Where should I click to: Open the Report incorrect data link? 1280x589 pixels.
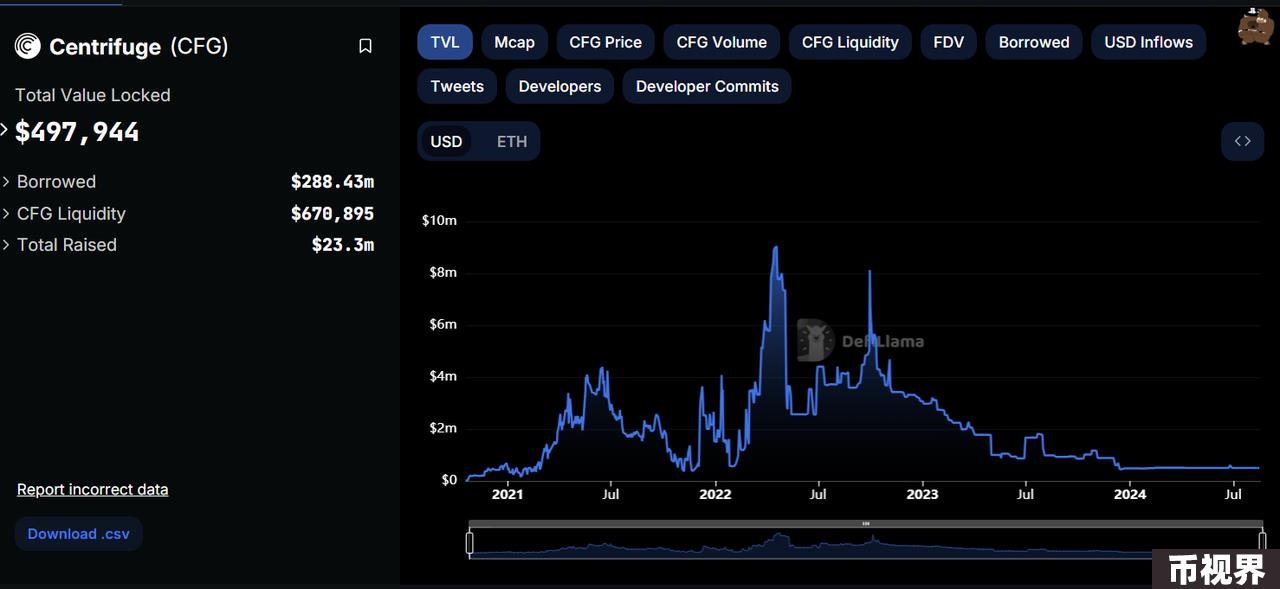click(92, 489)
